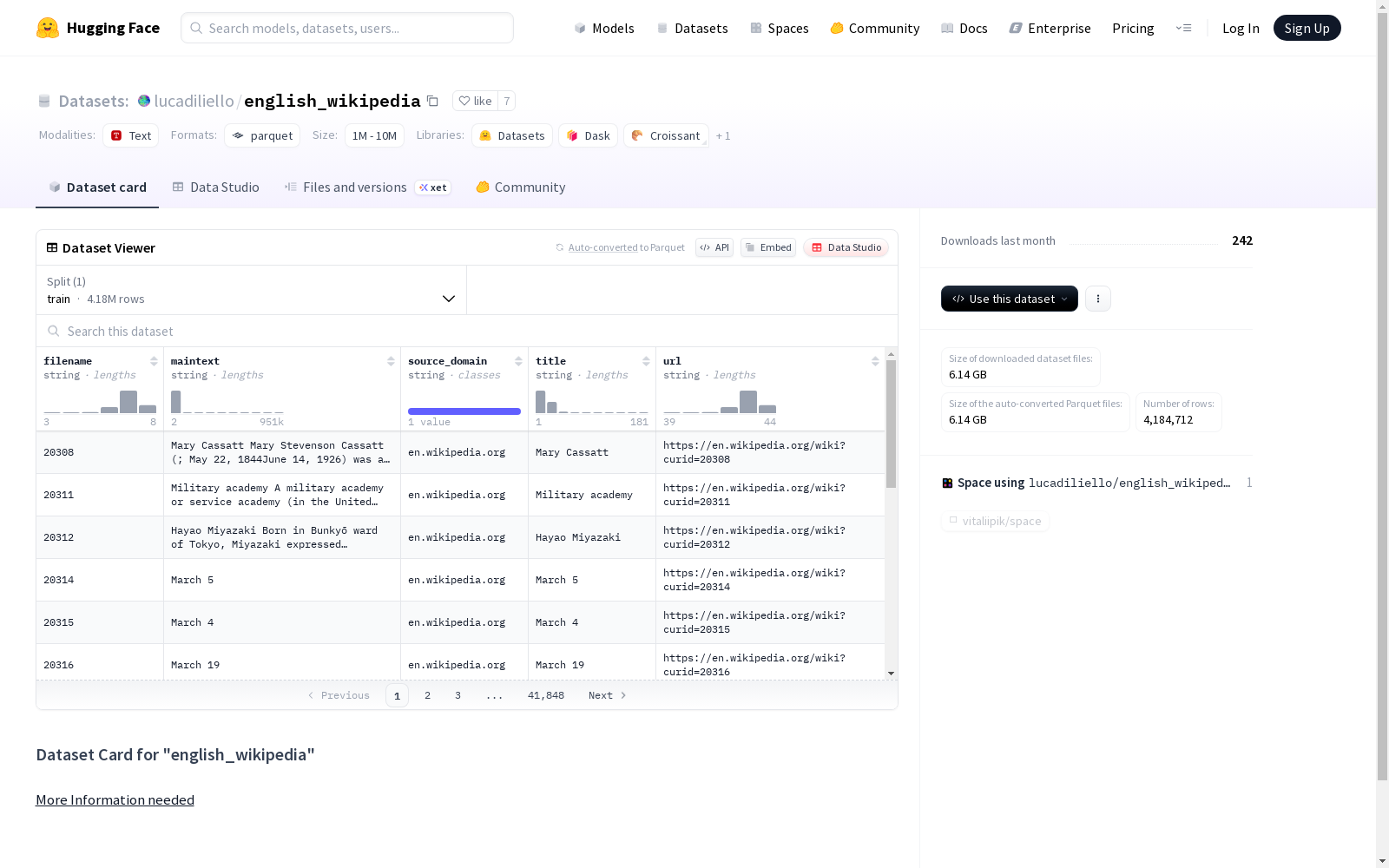
Task: Open the Use this dataset dropdown
Action: (x=1010, y=299)
